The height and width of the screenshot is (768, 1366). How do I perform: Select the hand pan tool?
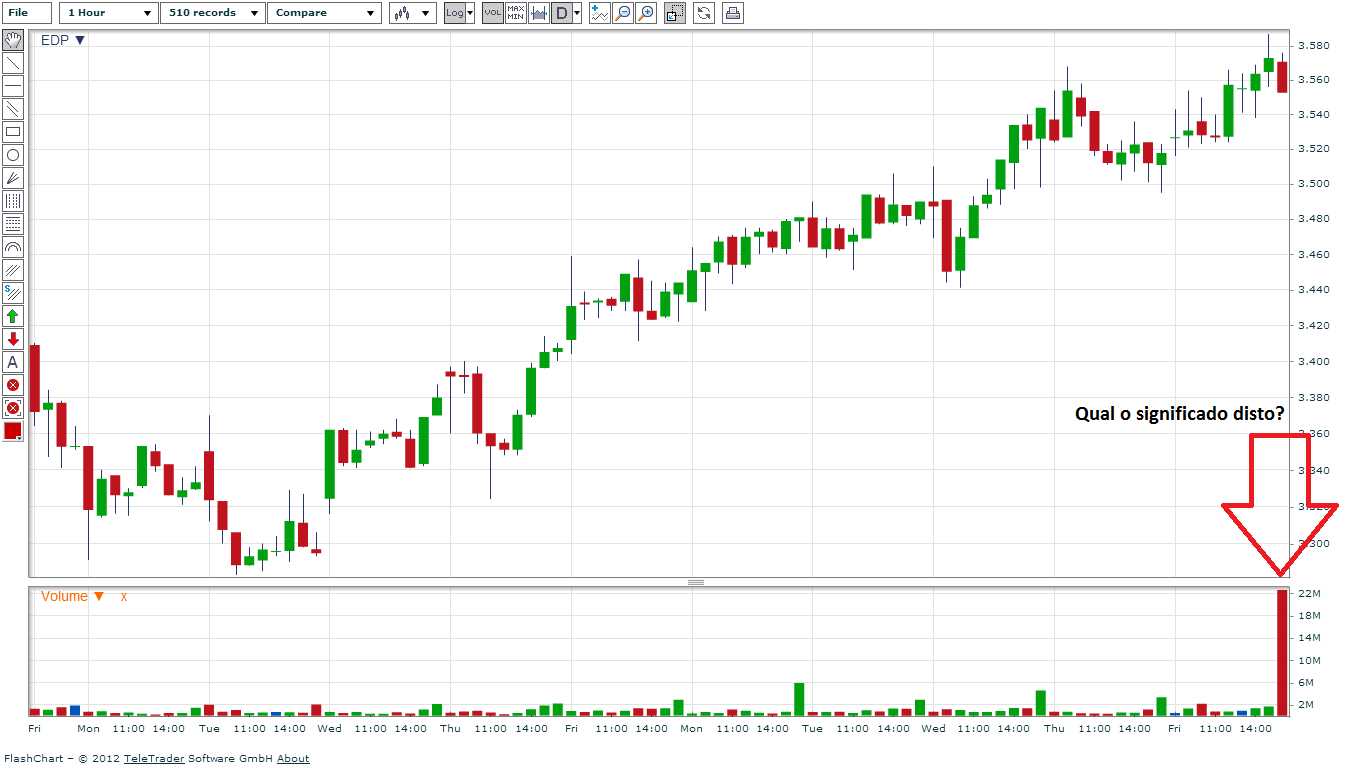13,40
